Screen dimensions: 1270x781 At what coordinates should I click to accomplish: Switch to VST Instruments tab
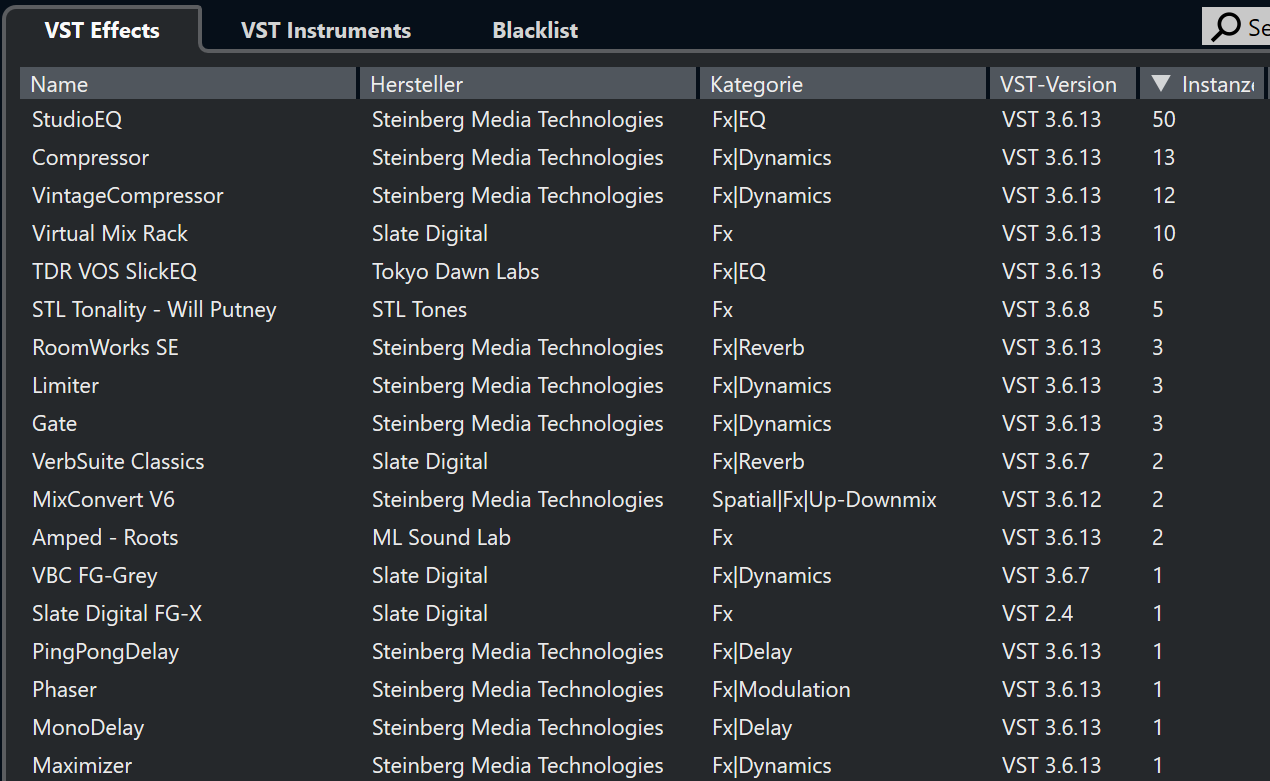tap(325, 30)
